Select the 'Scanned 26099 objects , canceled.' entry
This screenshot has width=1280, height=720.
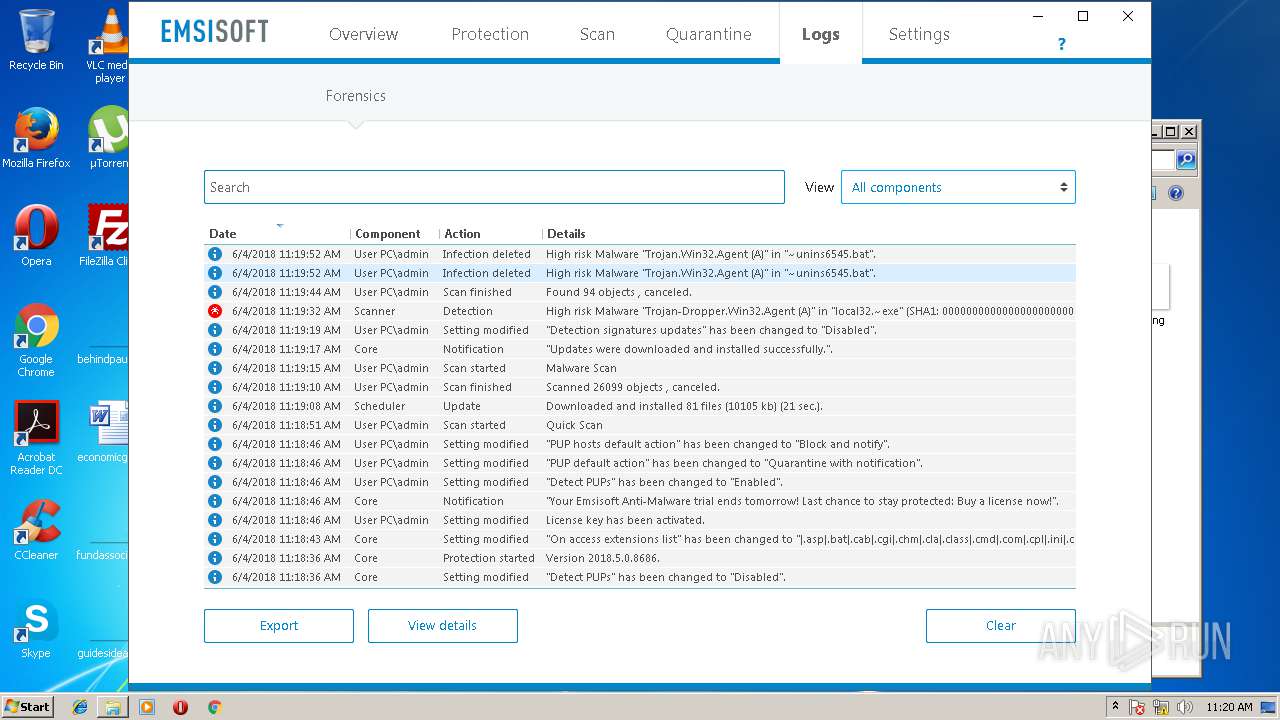point(640,387)
